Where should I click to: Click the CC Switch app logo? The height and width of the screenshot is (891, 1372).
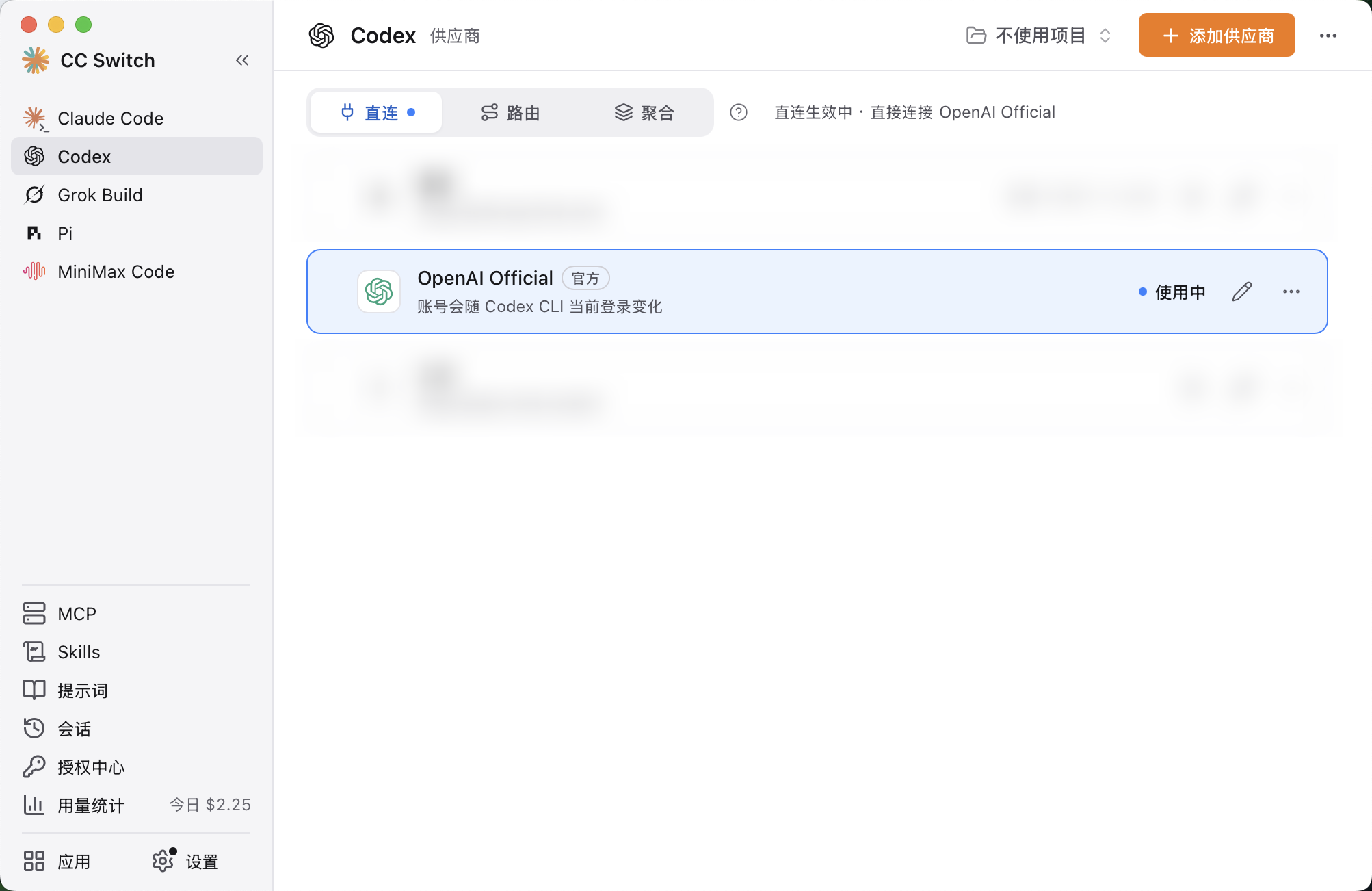36,60
